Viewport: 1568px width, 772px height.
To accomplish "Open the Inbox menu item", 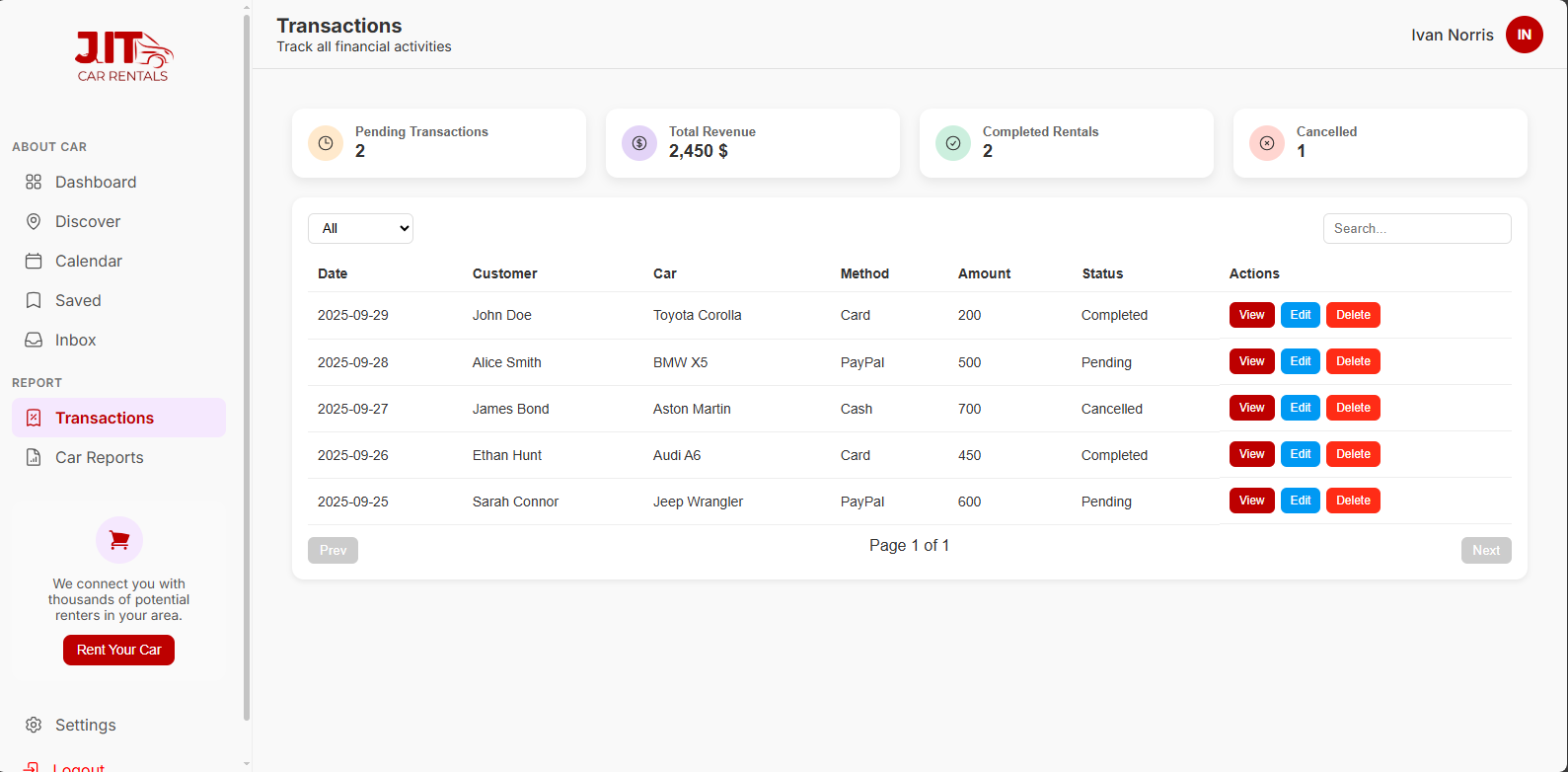I will pos(118,340).
